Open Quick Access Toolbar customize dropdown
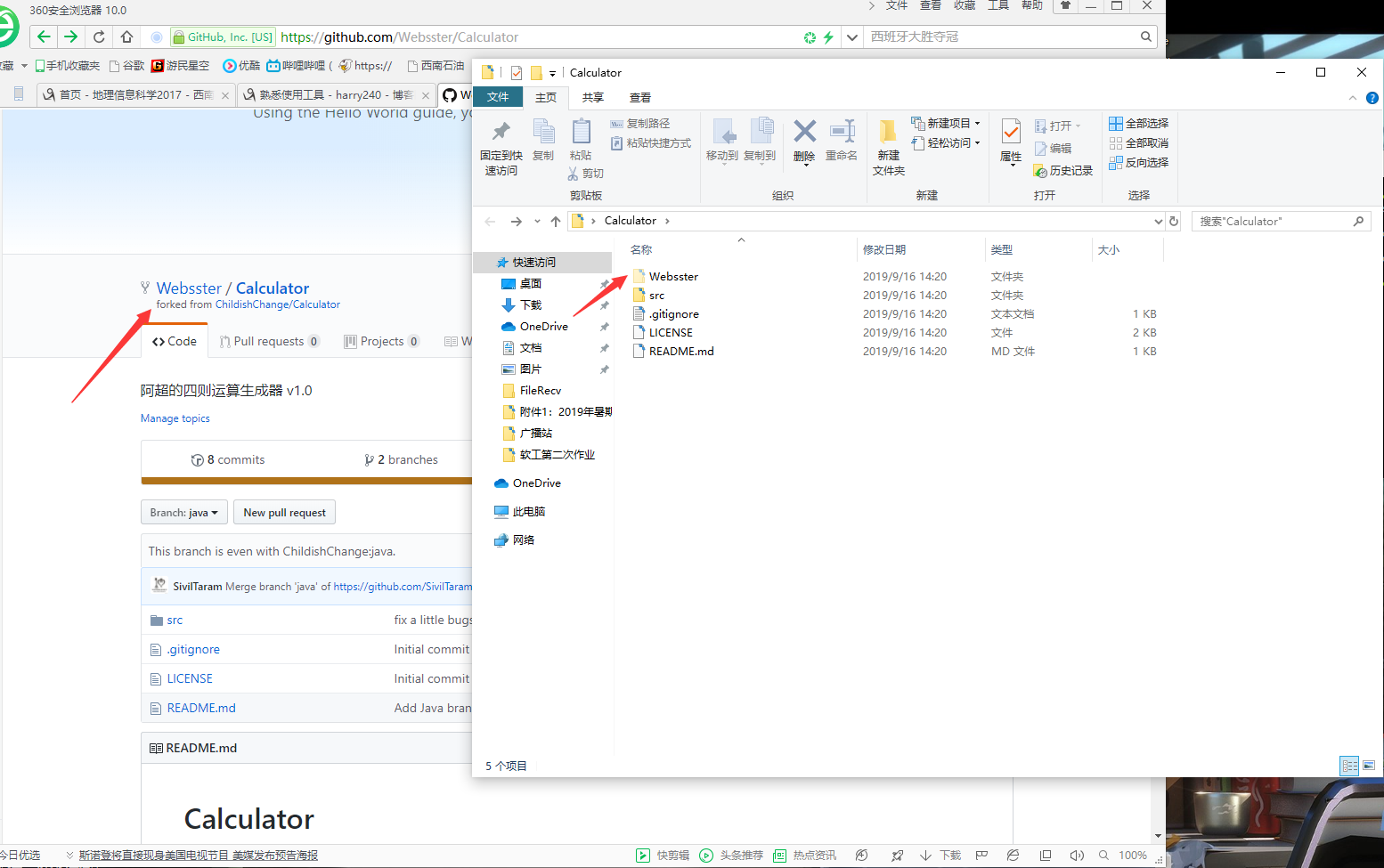Image resolution: width=1384 pixels, height=868 pixels. point(552,73)
